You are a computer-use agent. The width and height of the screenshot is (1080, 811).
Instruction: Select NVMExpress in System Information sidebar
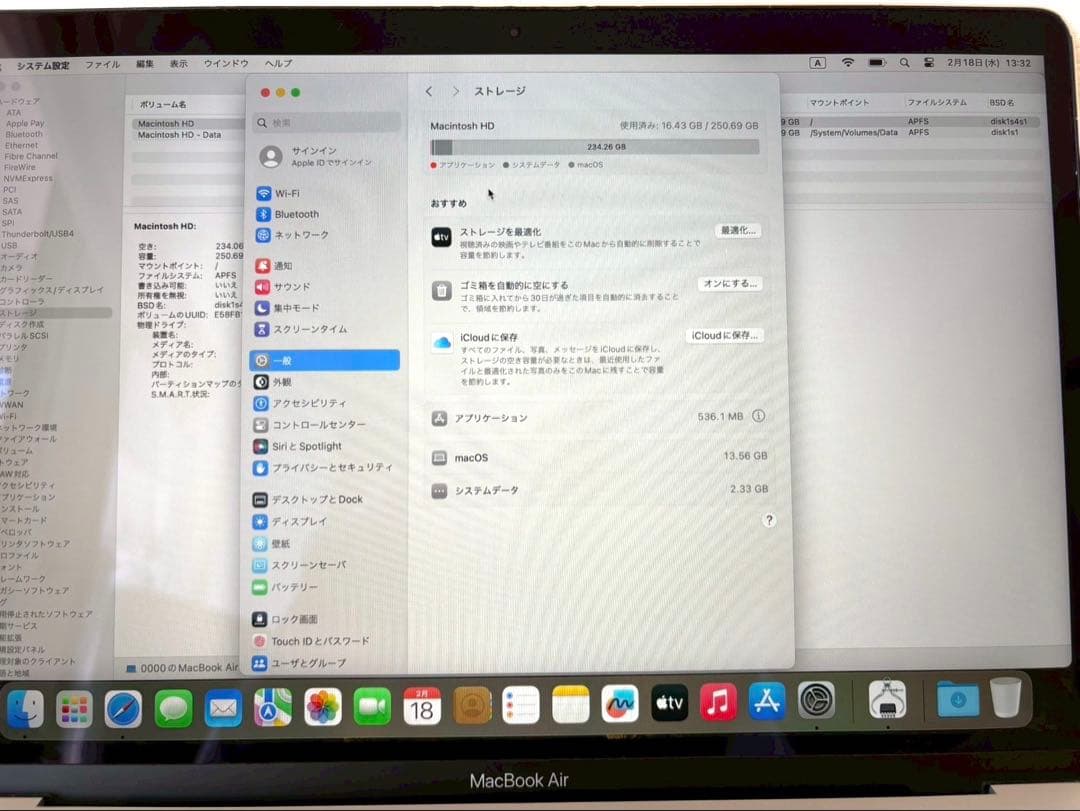tap(28, 178)
